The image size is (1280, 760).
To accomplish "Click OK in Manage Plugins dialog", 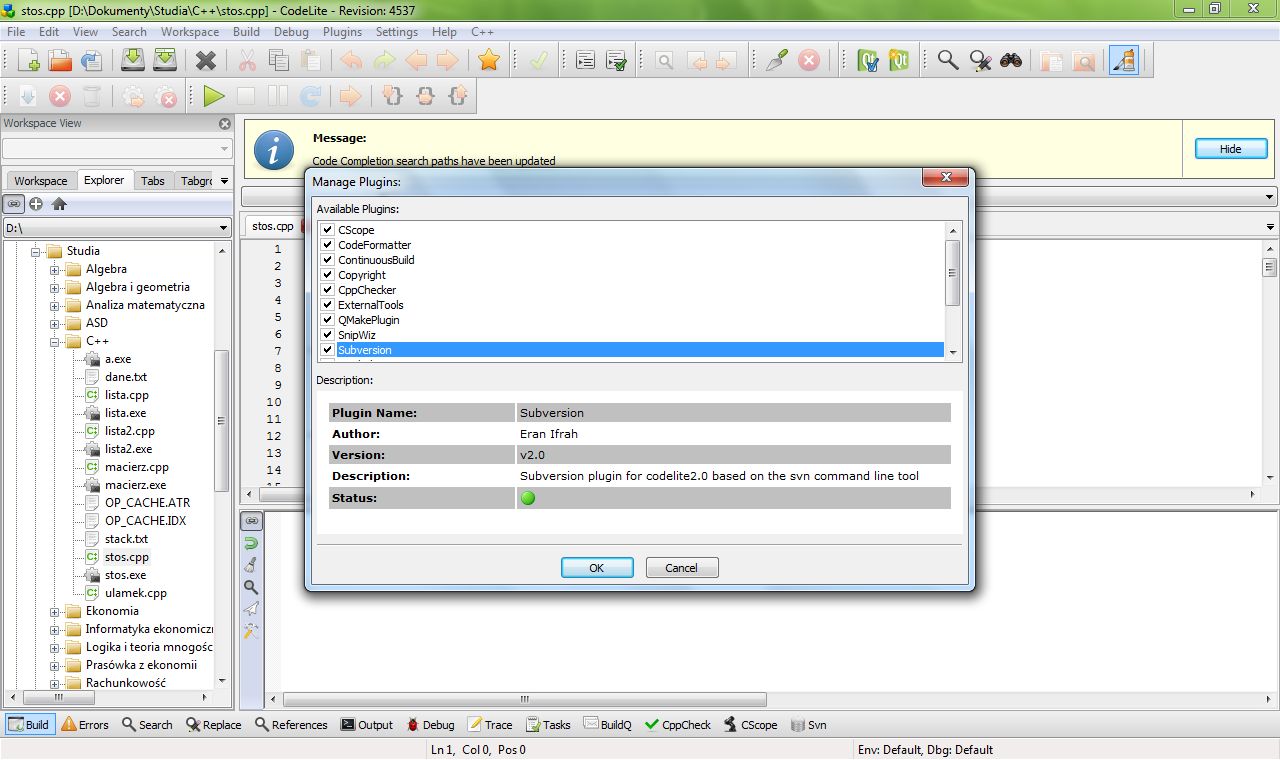I will [x=597, y=567].
